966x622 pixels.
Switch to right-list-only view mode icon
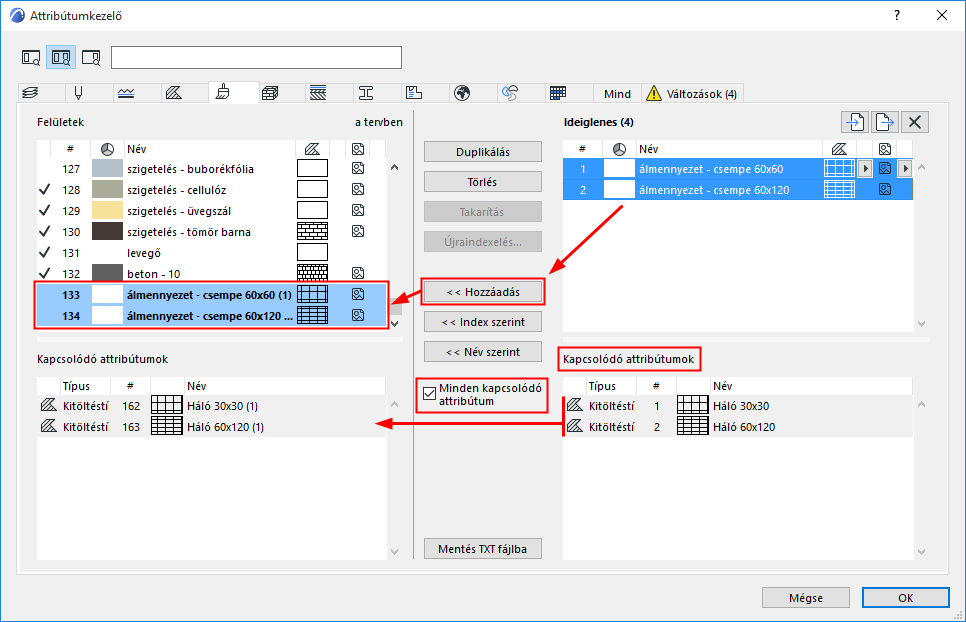[91, 58]
